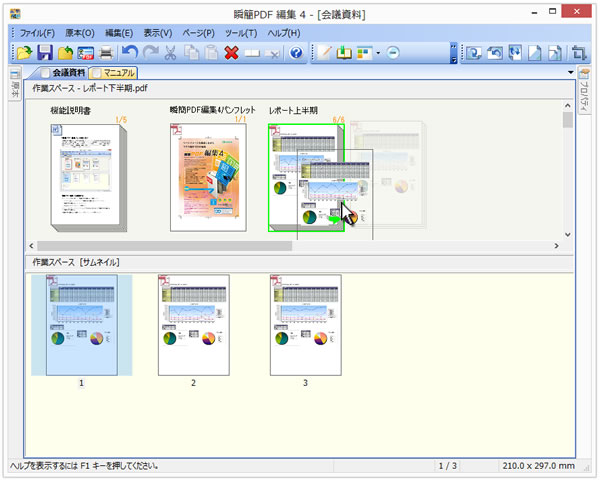The image size is (600, 481).
Task: Click the application icon in title bar
Action: click(15, 14)
